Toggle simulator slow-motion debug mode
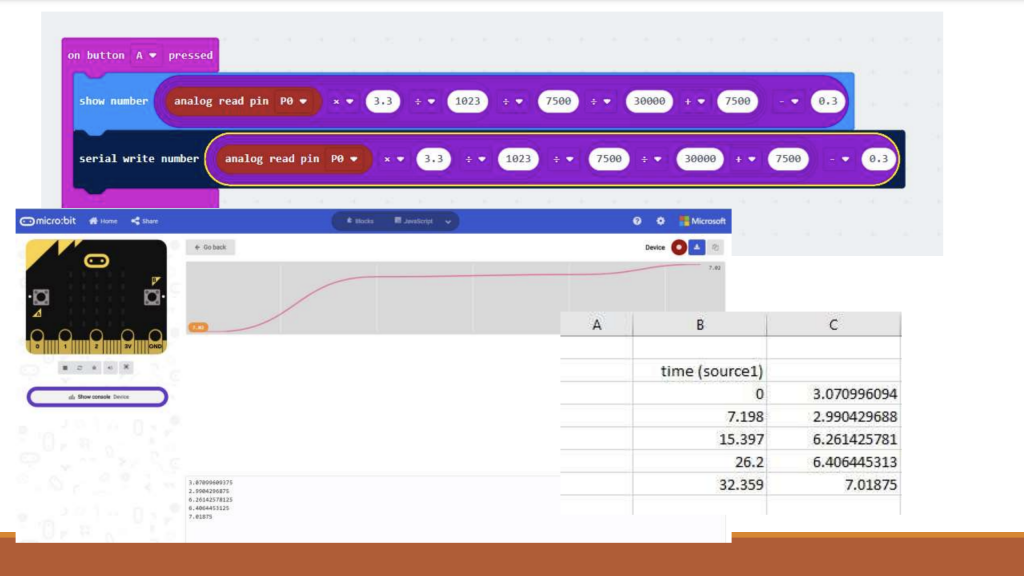Image resolution: width=1024 pixels, height=576 pixels. 95,368
